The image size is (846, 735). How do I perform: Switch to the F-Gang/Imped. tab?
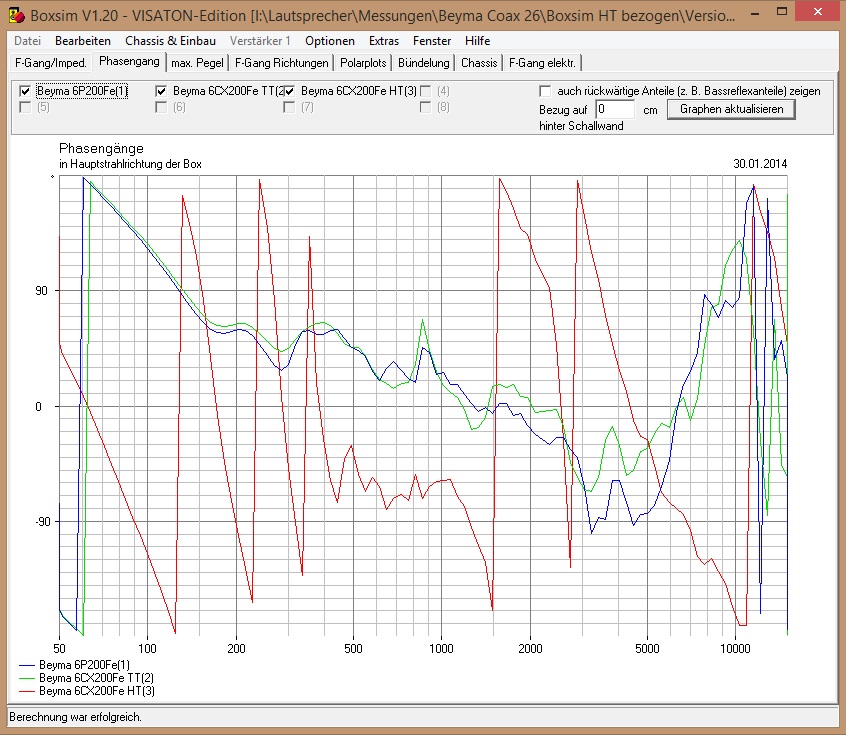[51, 62]
